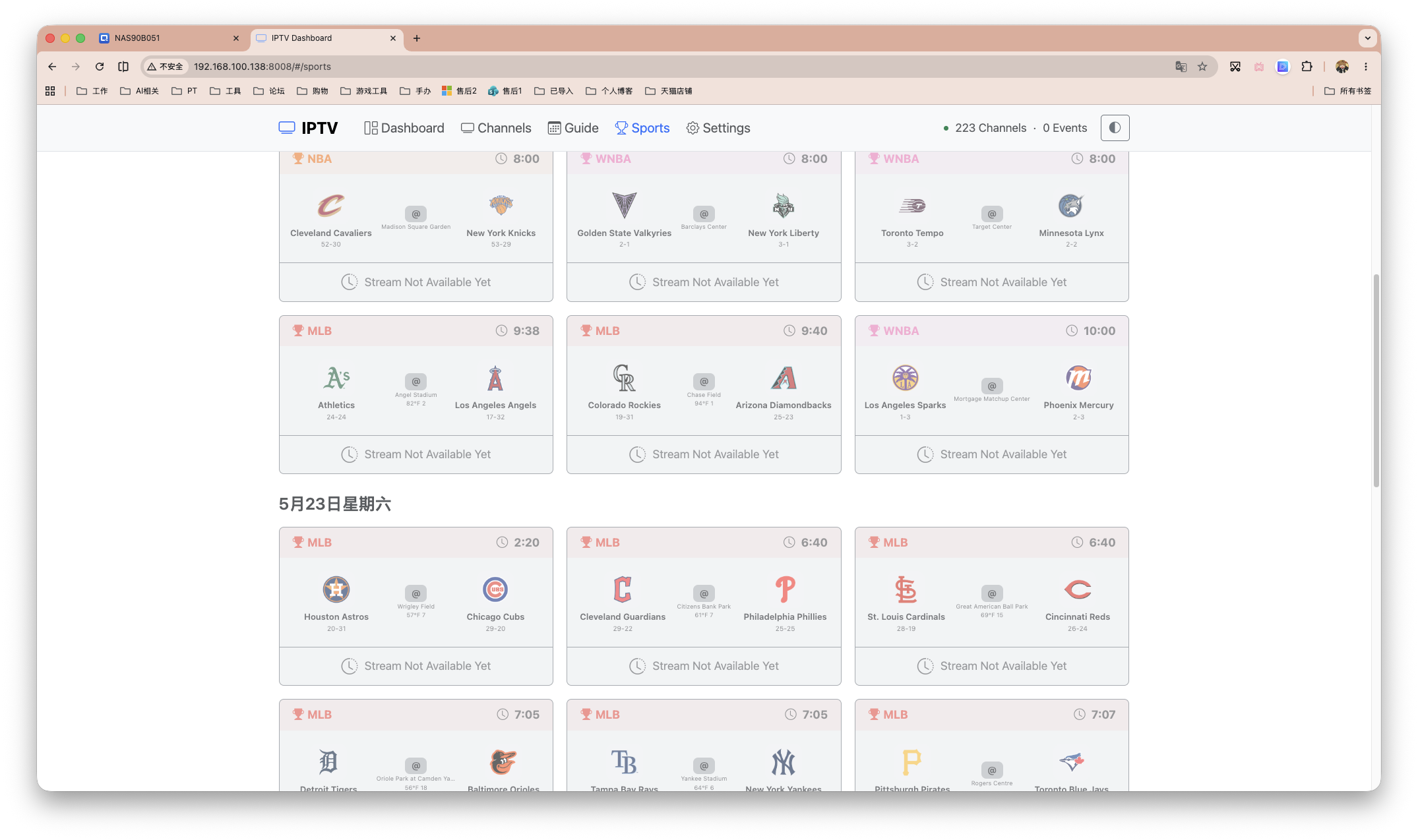Open the browser three-dot menu
The width and height of the screenshot is (1418, 840).
coord(1366,67)
